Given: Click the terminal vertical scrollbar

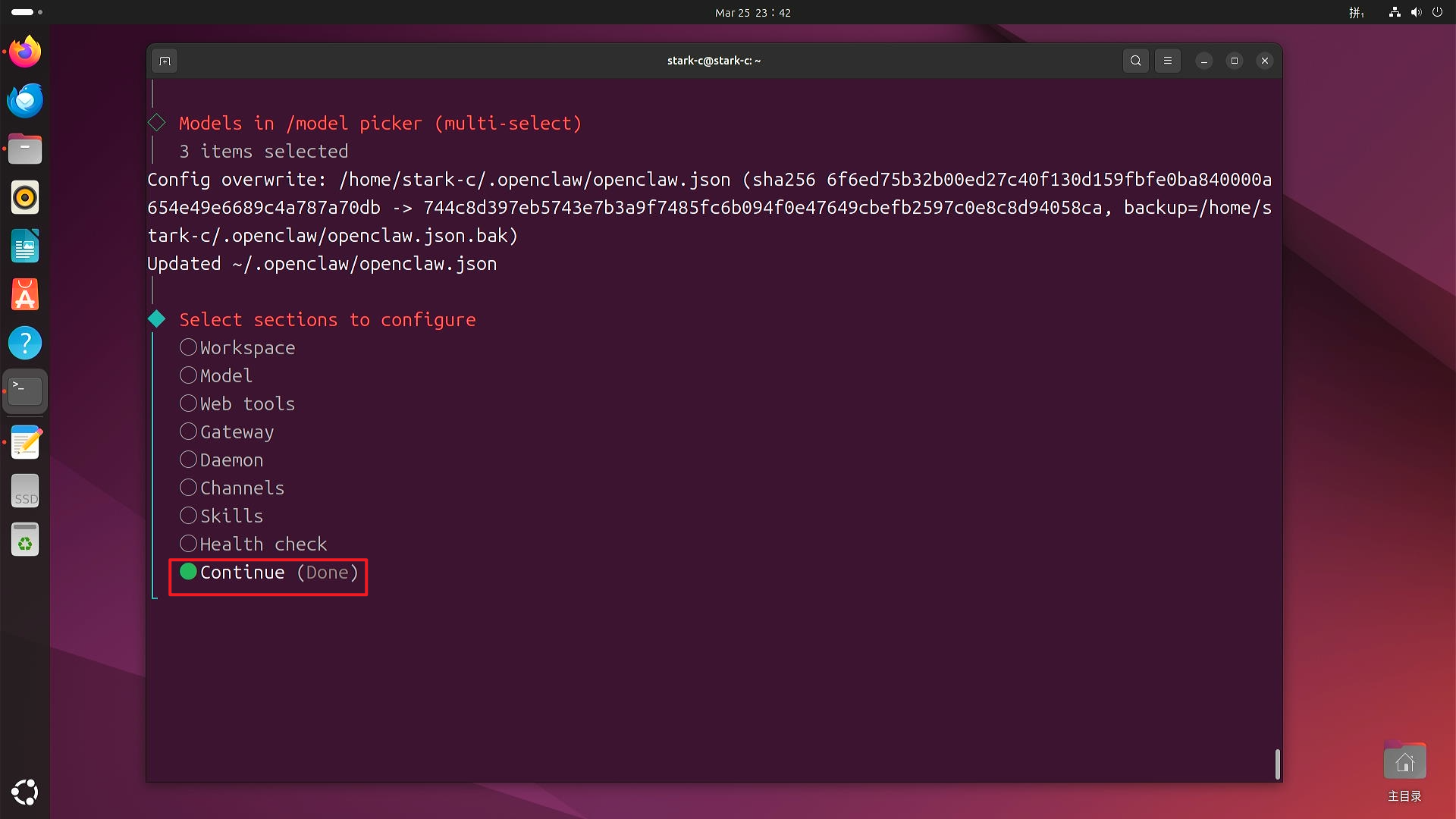Looking at the screenshot, I should (1278, 764).
